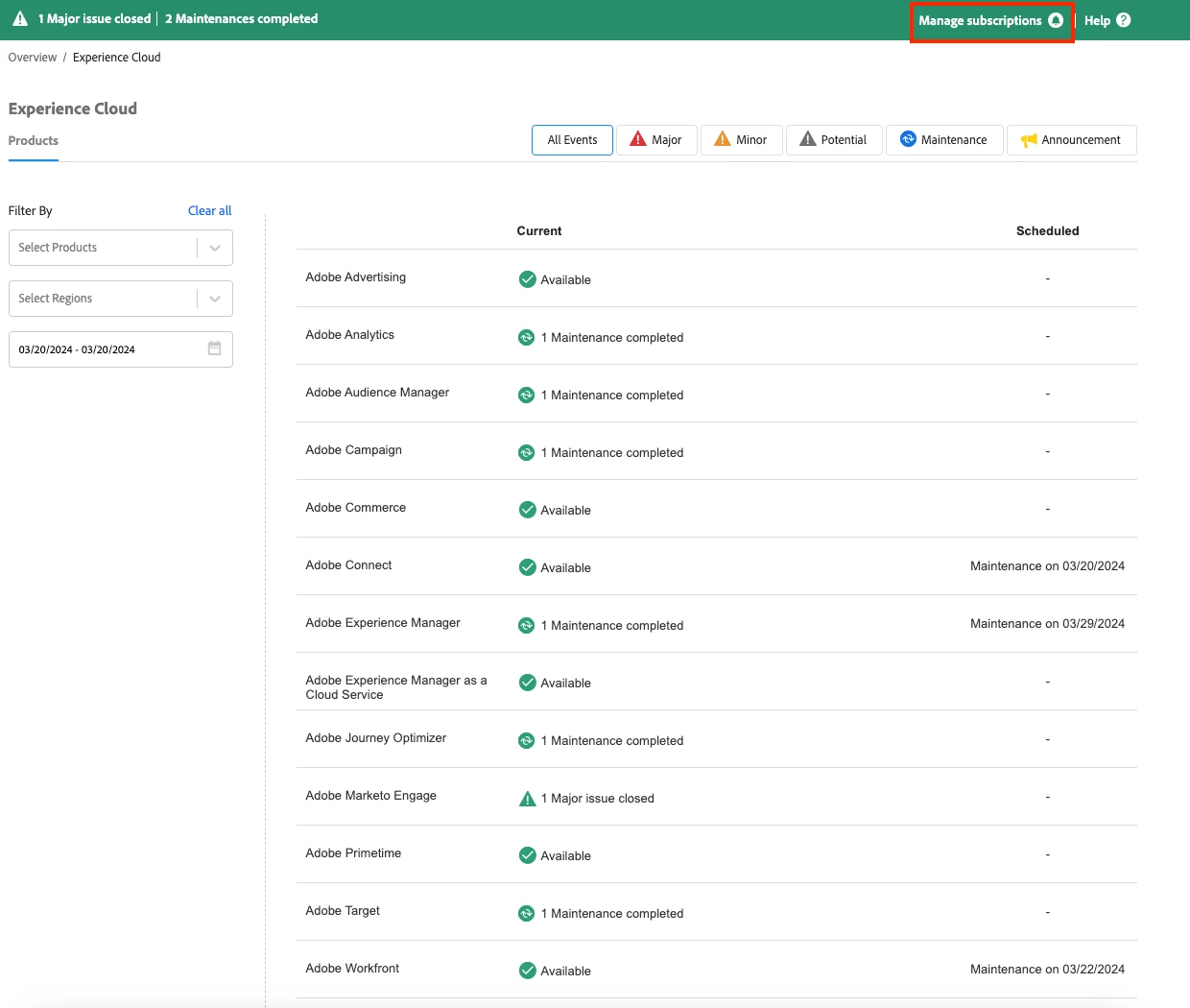Click the warning triangle icon in the top banner
The height and width of the screenshot is (1008, 1190).
(x=19, y=19)
